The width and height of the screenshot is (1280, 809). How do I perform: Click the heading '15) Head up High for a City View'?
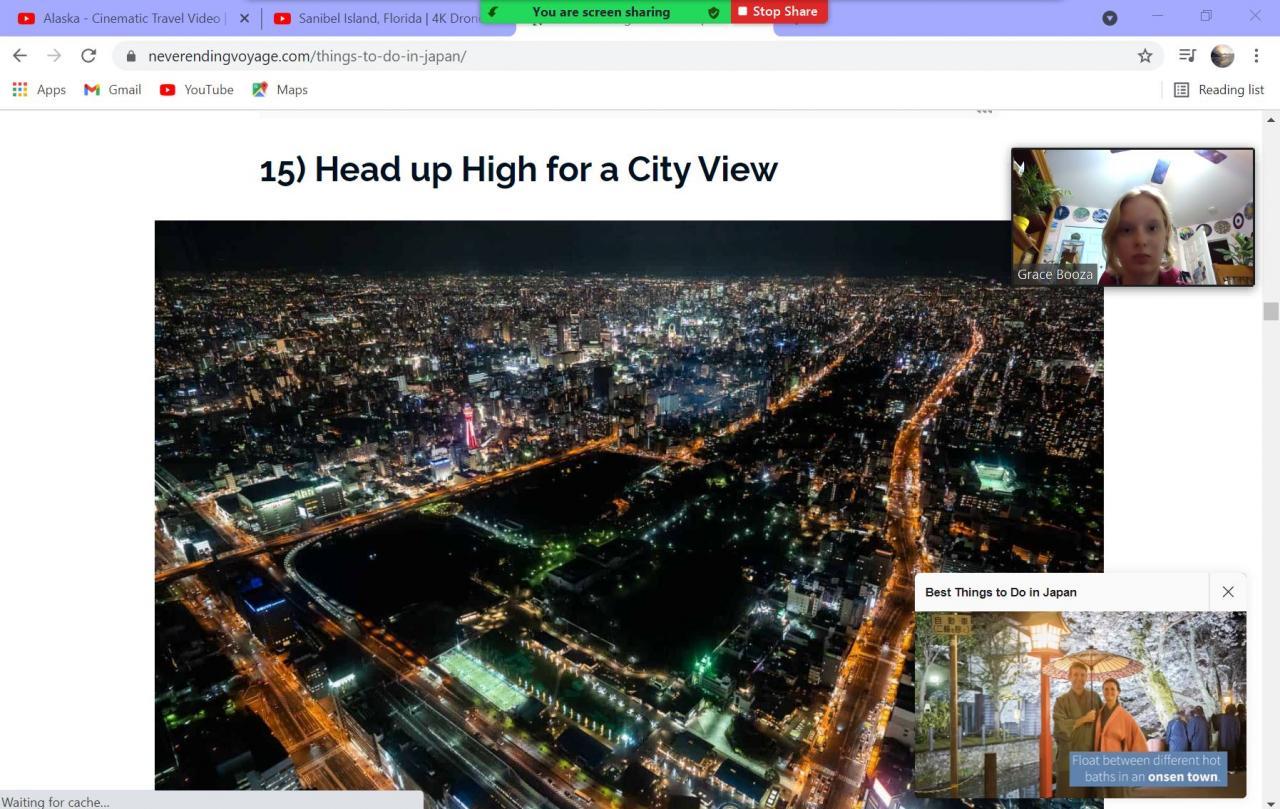click(518, 169)
